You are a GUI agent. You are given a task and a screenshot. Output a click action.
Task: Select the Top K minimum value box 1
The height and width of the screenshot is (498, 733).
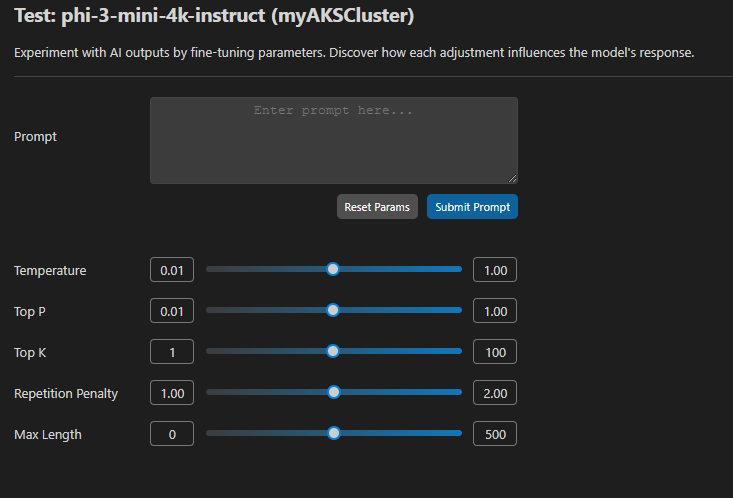[x=172, y=352]
